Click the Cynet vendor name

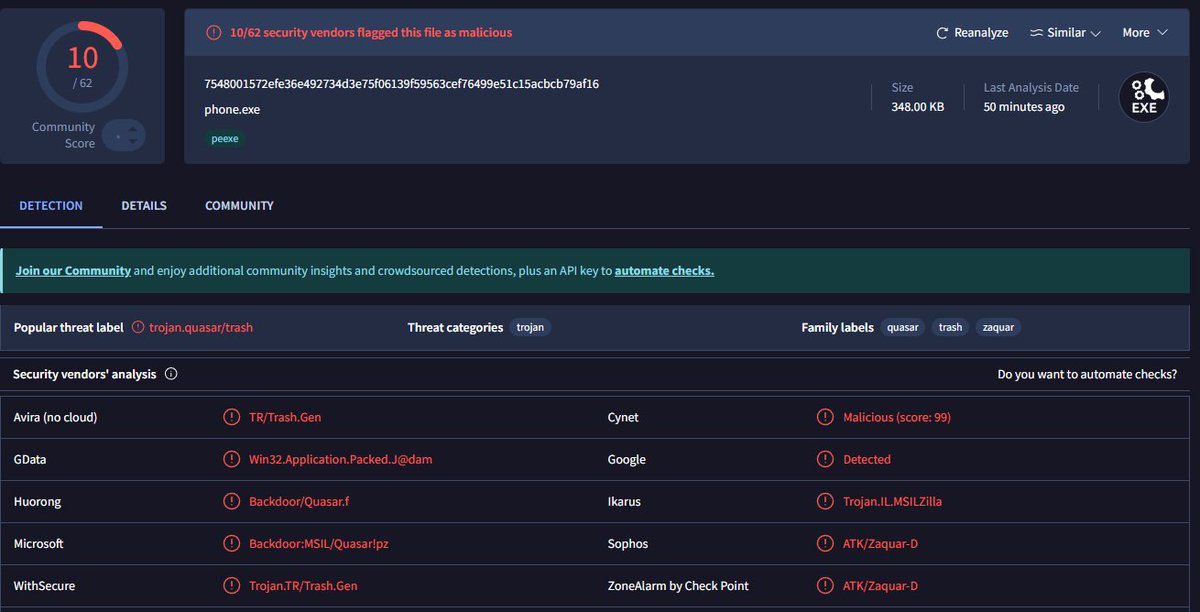623,417
